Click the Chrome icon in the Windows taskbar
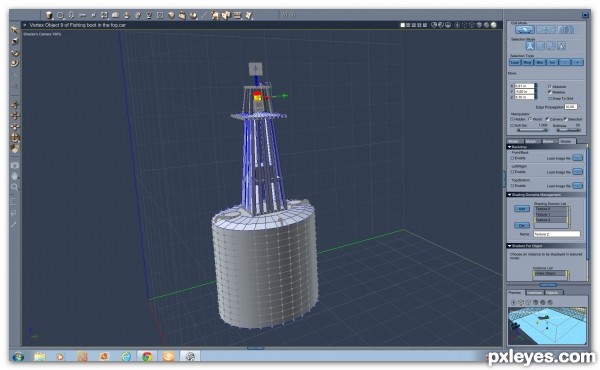The width and height of the screenshot is (600, 370). 147,357
